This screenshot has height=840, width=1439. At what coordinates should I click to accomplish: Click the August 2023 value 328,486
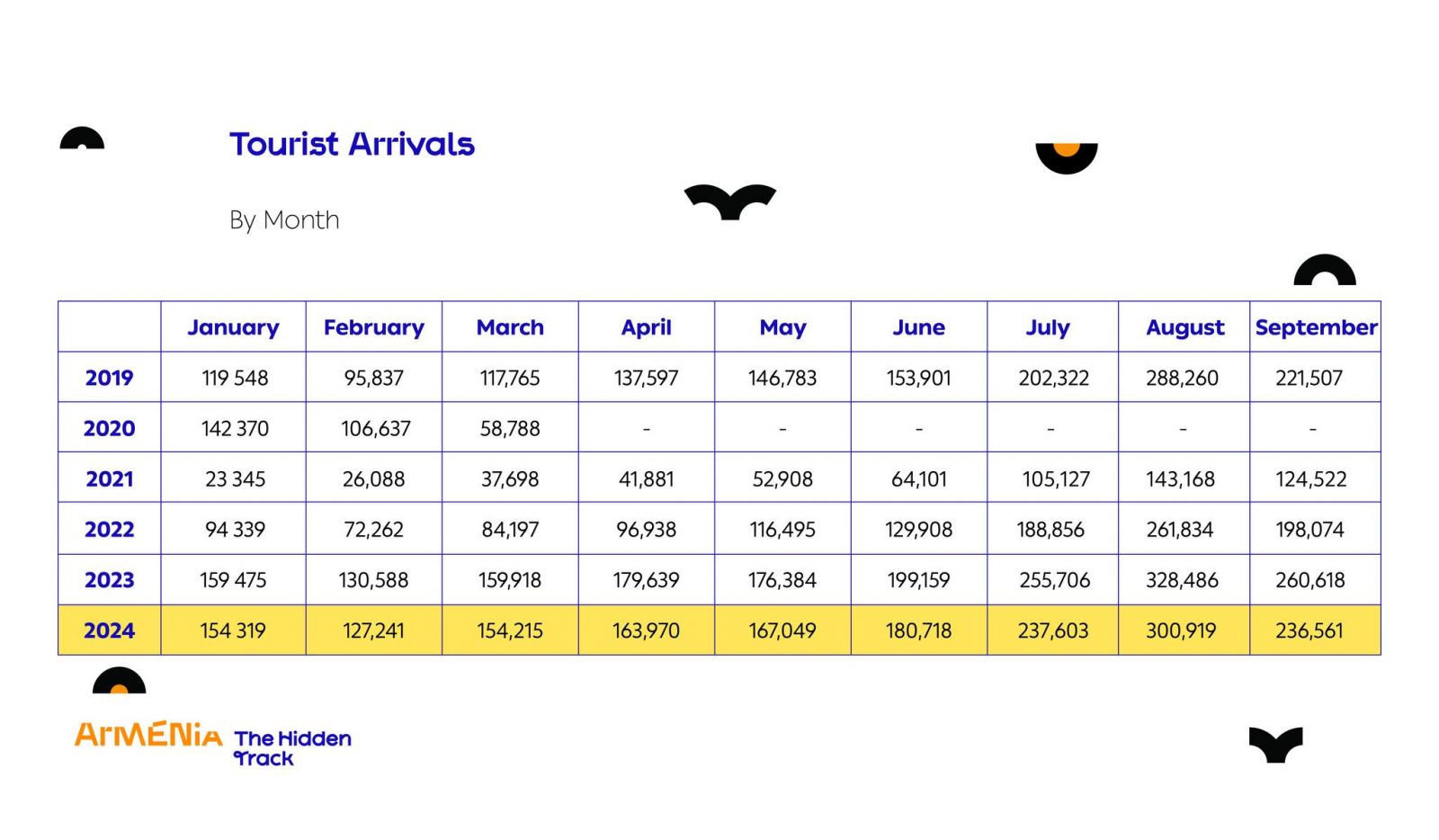[x=1182, y=580]
